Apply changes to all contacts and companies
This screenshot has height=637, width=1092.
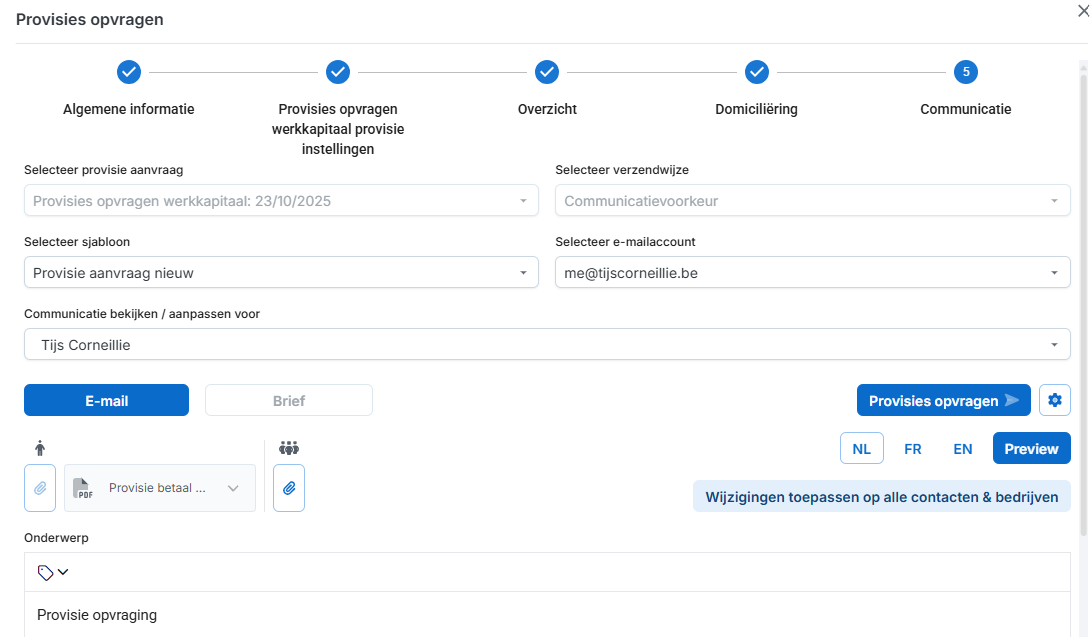881,497
